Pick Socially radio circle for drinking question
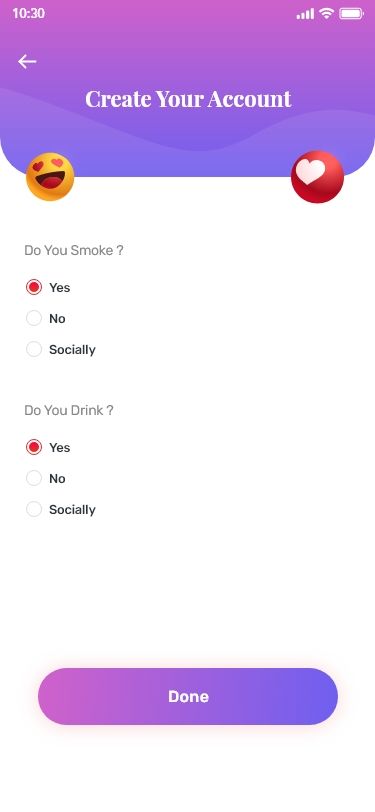Image resolution: width=375 pixels, height=812 pixels. click(x=34, y=509)
